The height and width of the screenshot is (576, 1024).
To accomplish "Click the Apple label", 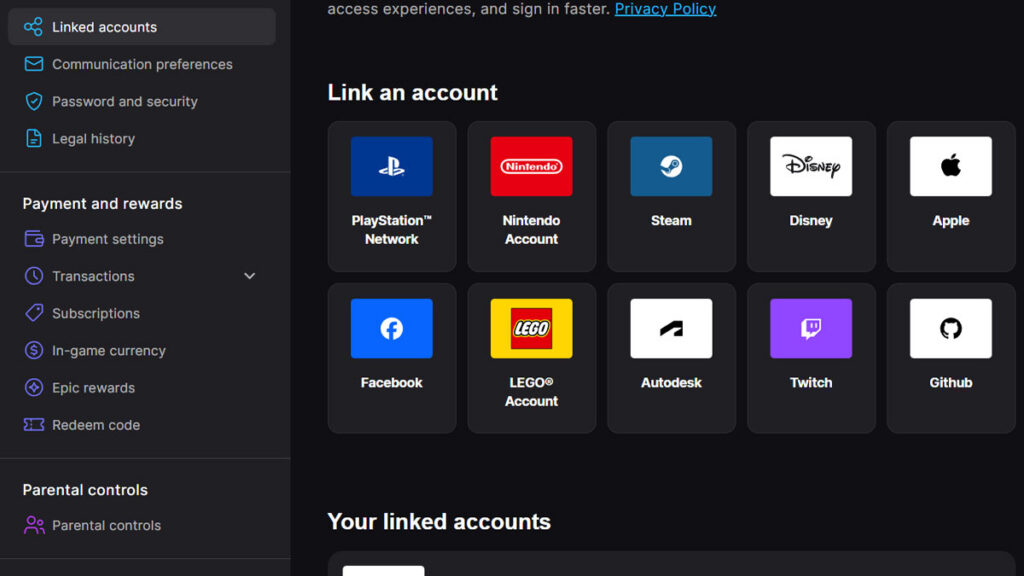I will click(x=951, y=221).
